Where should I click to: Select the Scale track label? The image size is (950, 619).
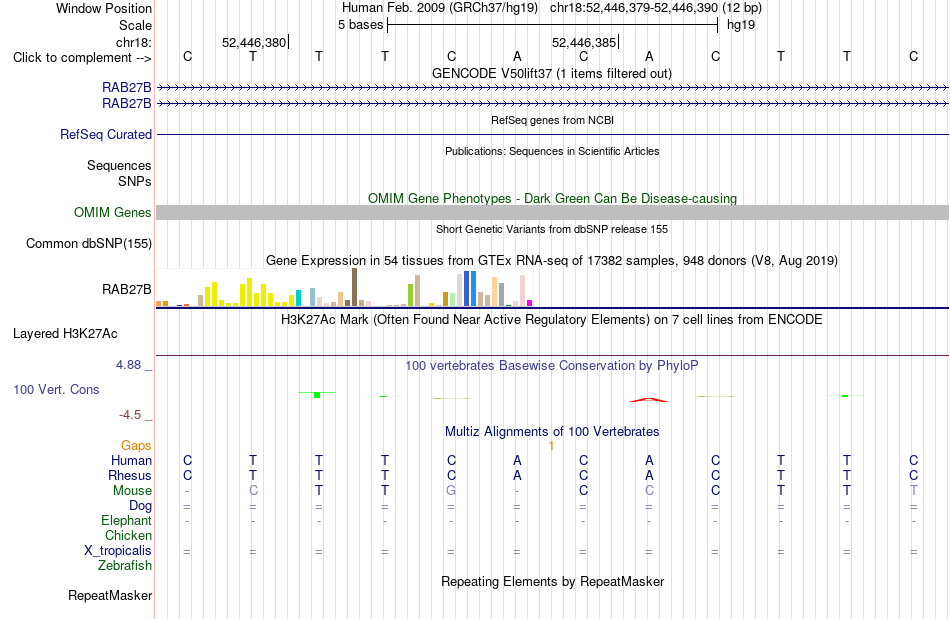pos(135,25)
